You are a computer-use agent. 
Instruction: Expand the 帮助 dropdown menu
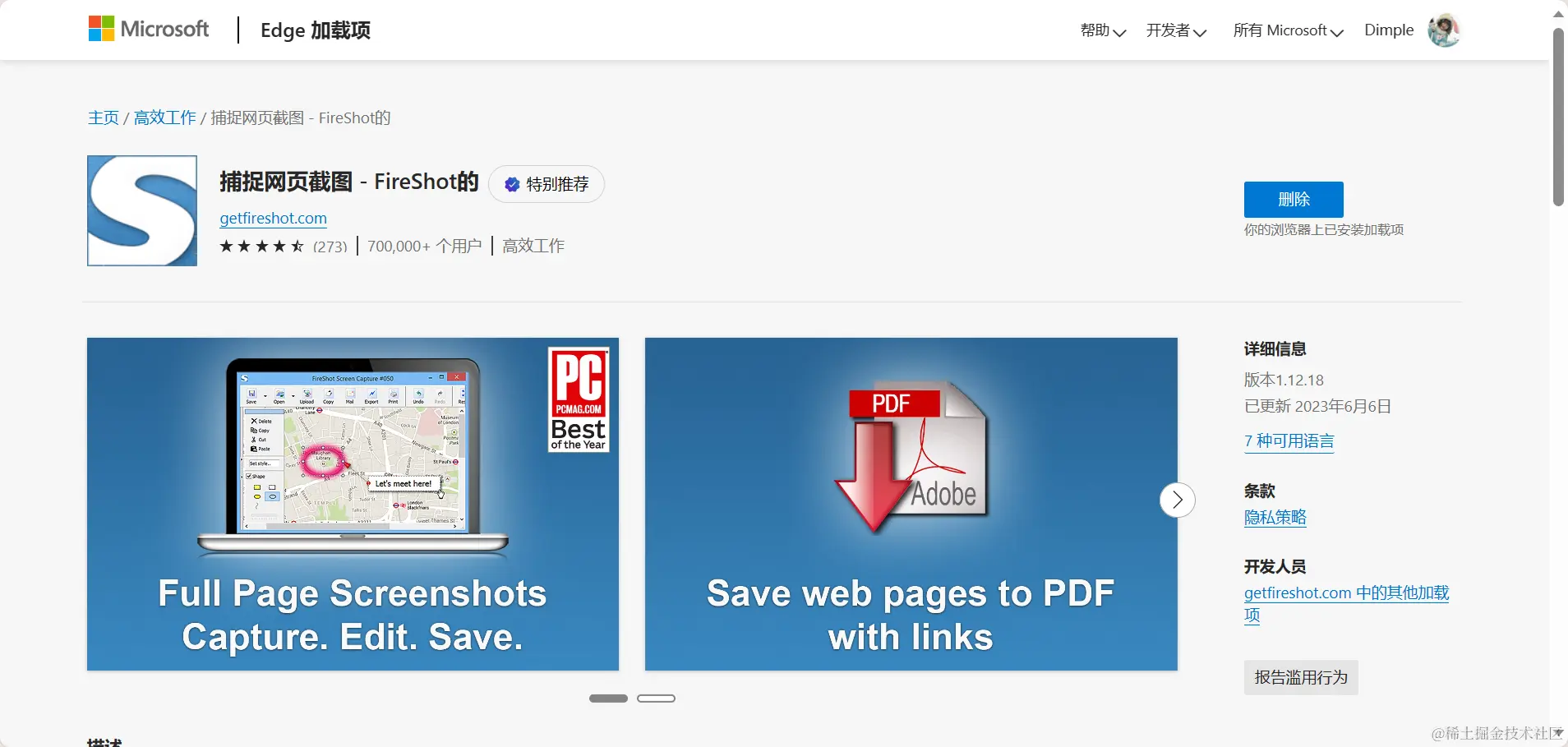point(1103,30)
